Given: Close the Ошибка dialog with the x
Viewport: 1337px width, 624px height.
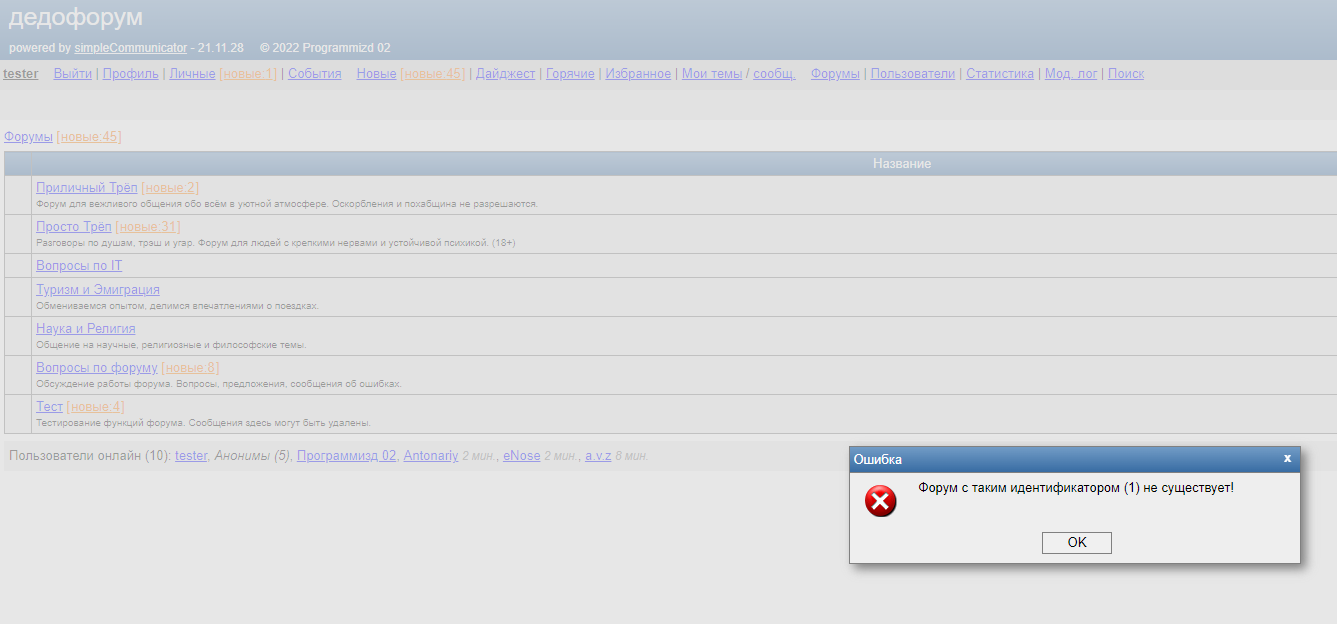Looking at the screenshot, I should tap(1287, 458).
